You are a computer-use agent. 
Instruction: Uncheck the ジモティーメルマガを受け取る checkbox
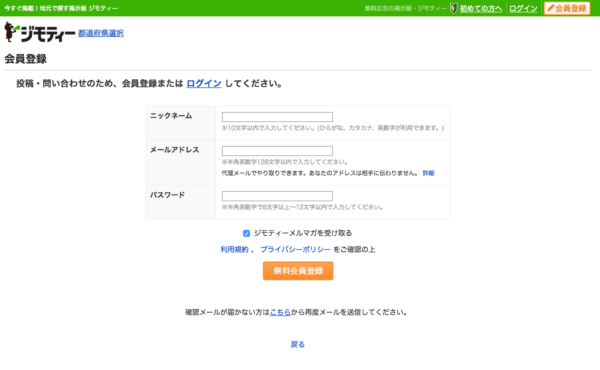coord(246,233)
